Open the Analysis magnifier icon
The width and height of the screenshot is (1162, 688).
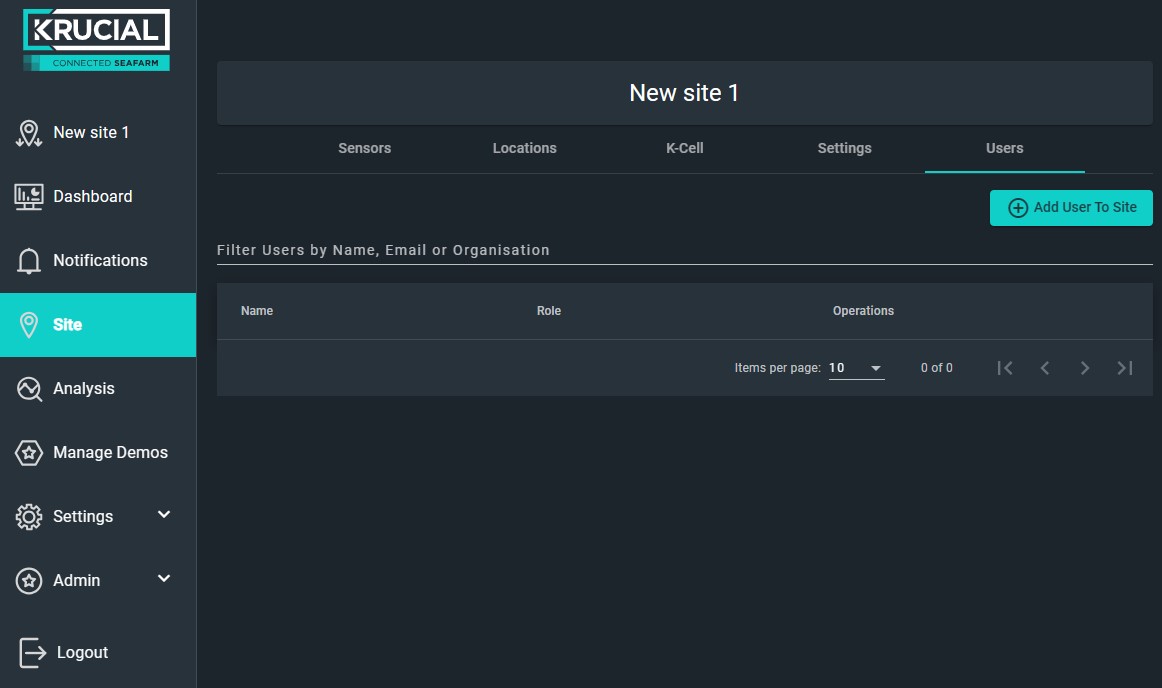[29, 388]
